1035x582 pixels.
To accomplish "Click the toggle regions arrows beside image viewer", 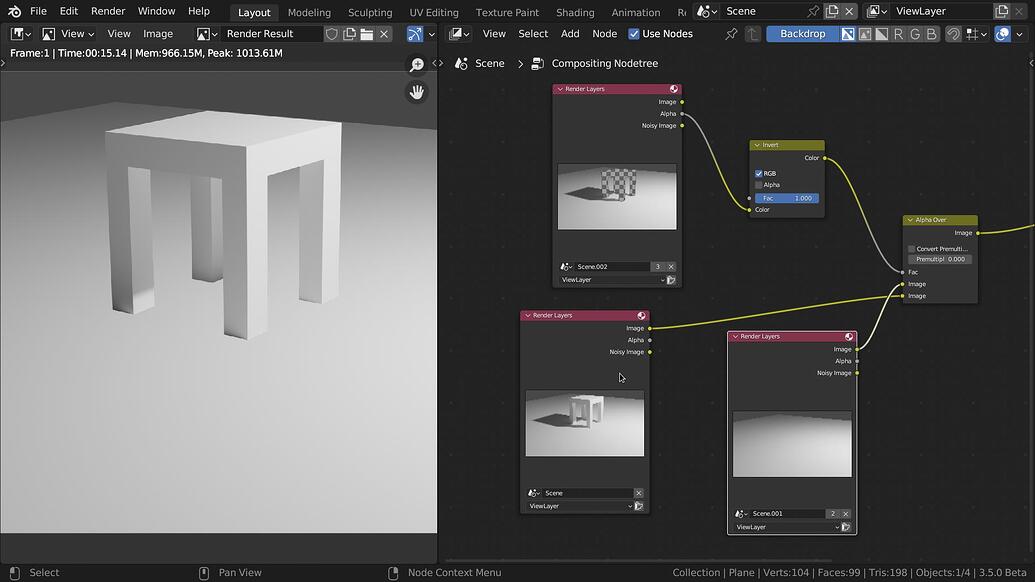I will pyautogui.click(x=438, y=63).
